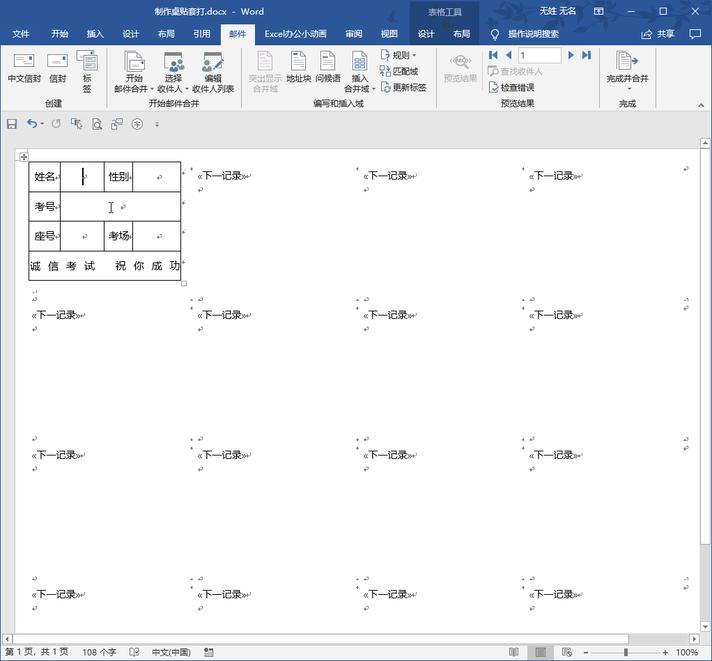Click 108 个字 word count
712x661 pixels.
pyautogui.click(x=99, y=652)
